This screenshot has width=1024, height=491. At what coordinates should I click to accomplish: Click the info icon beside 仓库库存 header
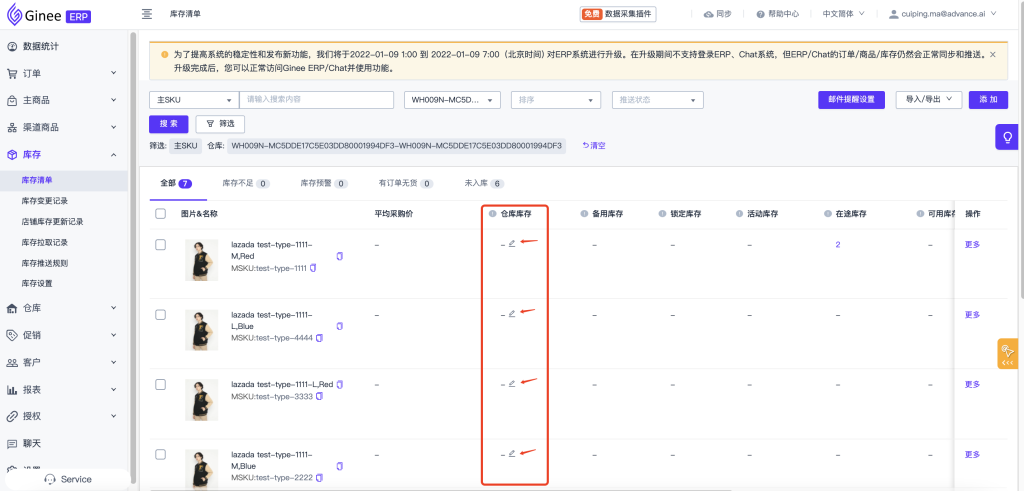pos(492,213)
